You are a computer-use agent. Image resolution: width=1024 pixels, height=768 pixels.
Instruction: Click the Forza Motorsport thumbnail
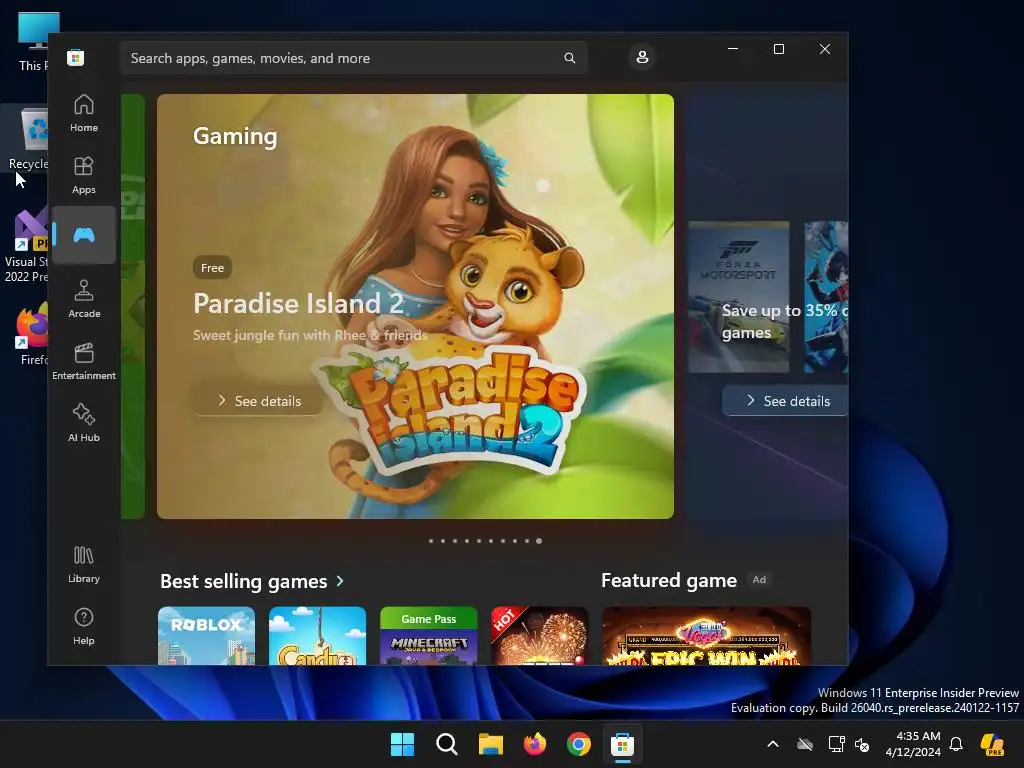tap(739, 297)
